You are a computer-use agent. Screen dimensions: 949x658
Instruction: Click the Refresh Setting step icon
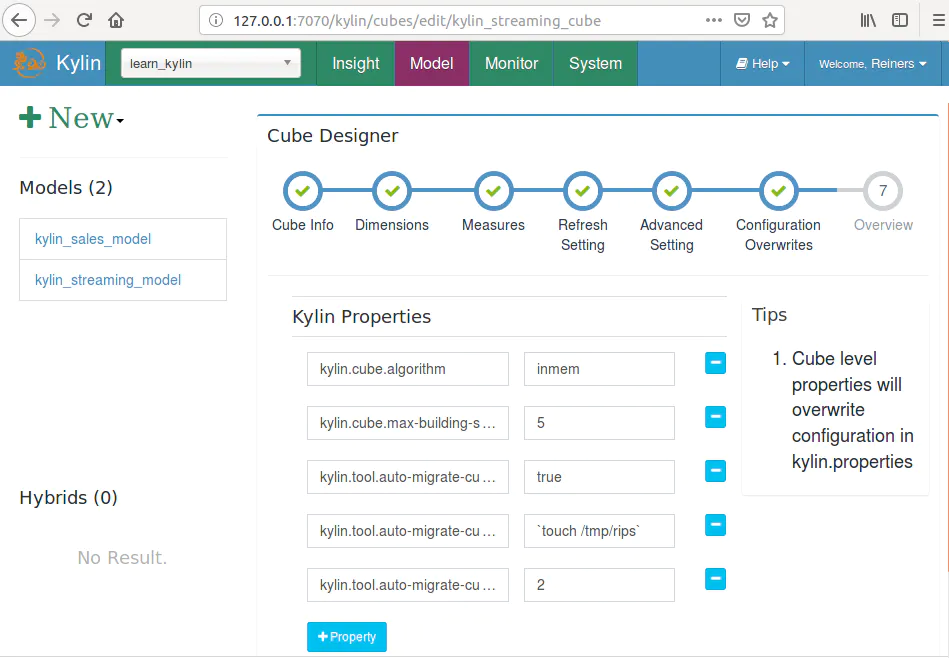click(582, 191)
